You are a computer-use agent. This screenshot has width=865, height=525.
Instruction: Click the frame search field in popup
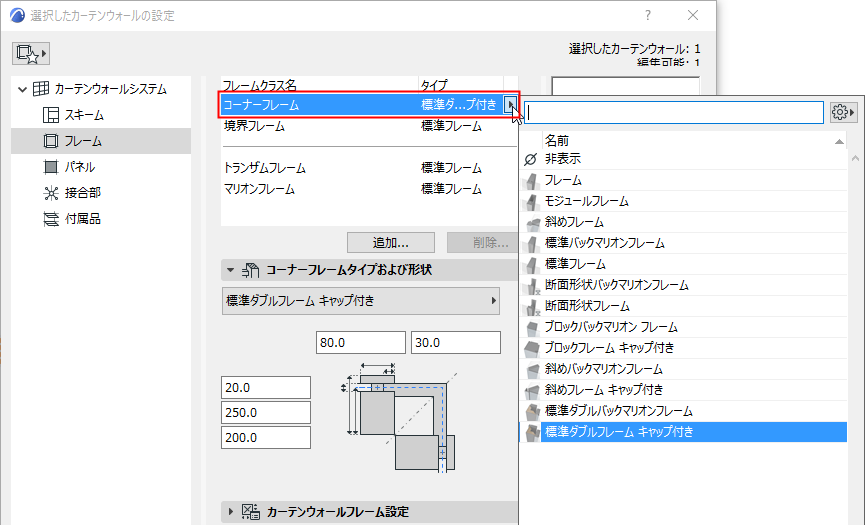point(674,112)
